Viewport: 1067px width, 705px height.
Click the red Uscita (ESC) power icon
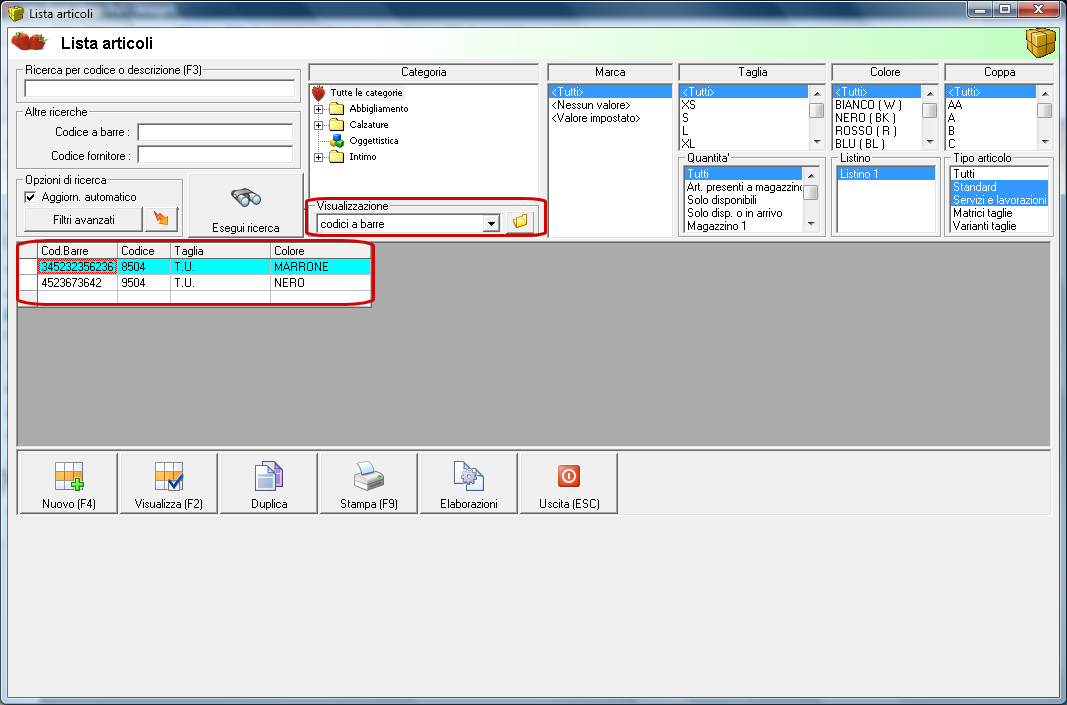569,476
